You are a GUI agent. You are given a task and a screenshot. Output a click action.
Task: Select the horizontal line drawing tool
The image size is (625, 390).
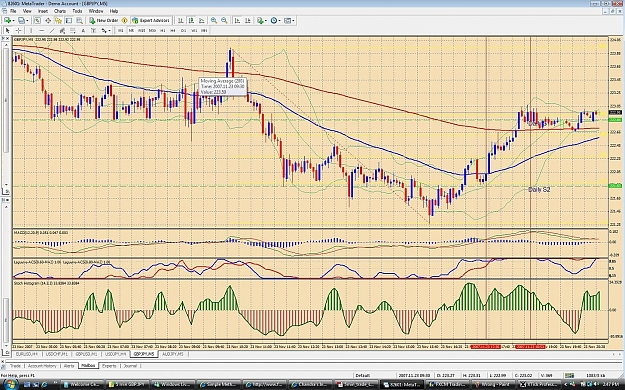click(41, 30)
